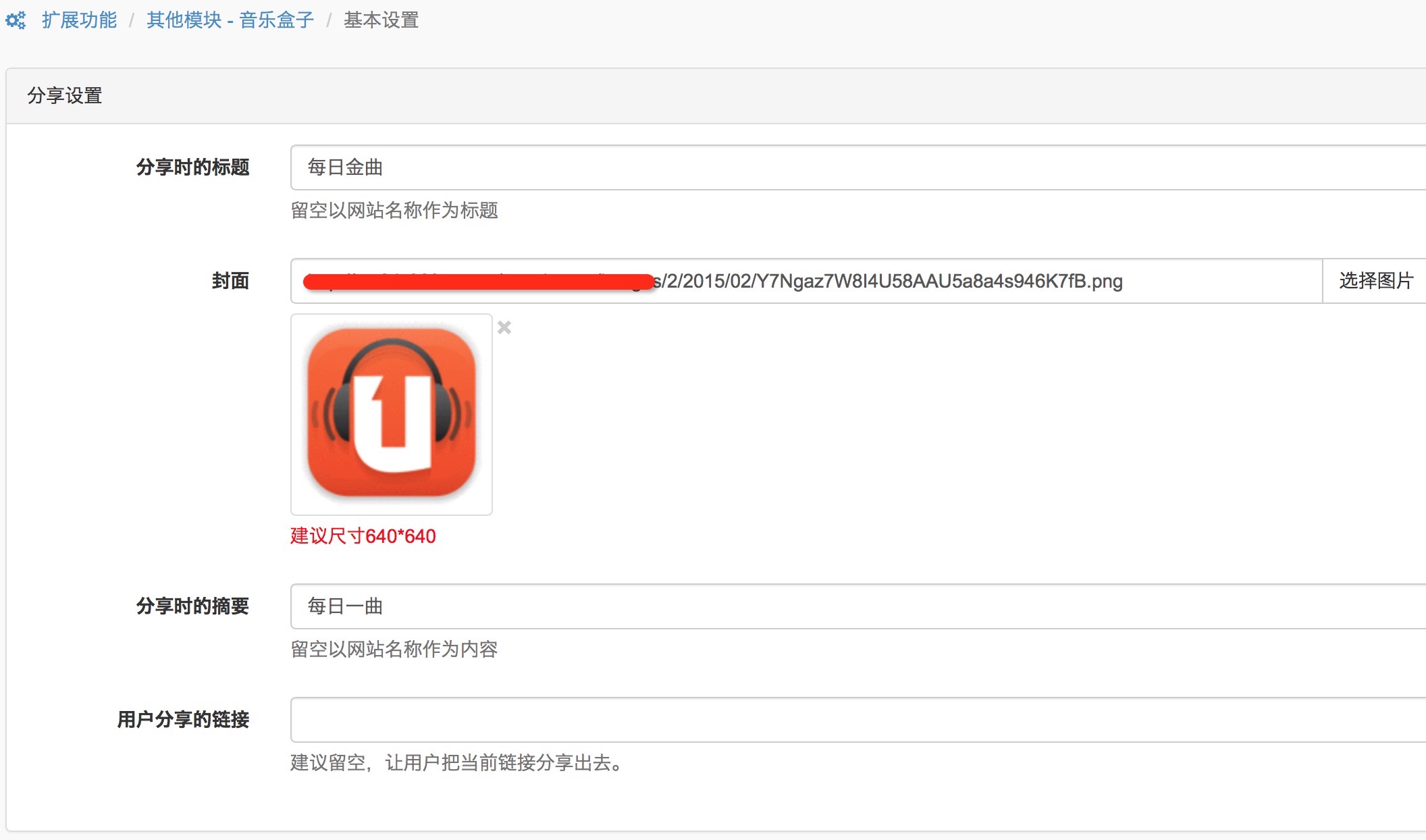The image size is (1426, 840).
Task: Click the cover image URL field
Action: 806,281
